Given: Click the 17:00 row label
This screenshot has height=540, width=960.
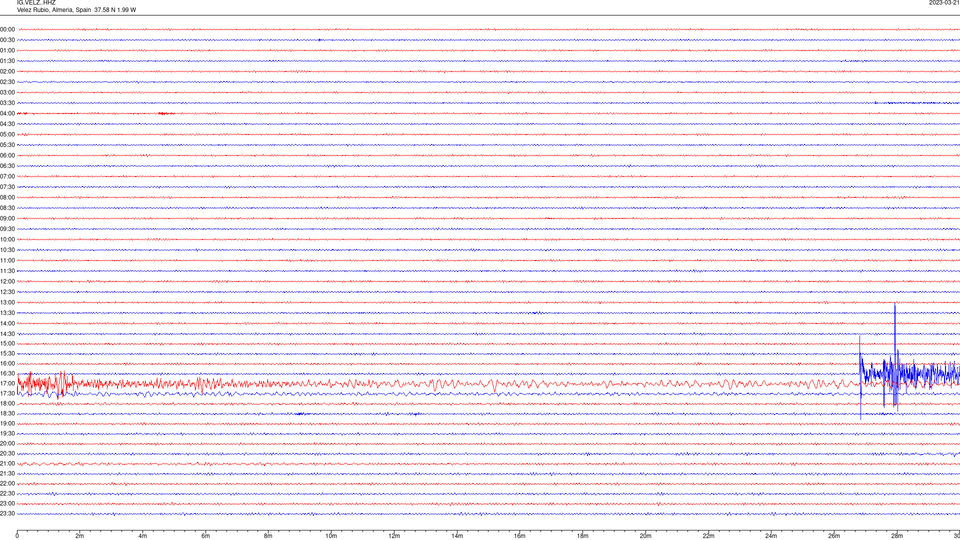Looking at the screenshot, I should (7, 384).
